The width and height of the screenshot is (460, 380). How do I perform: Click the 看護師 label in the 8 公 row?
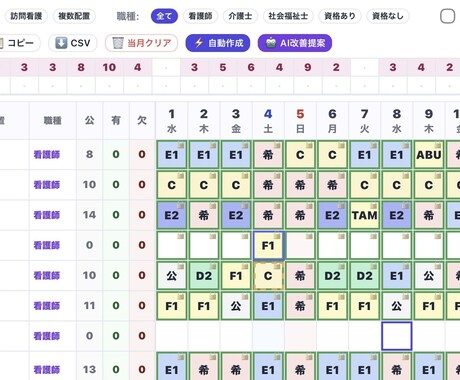tap(47, 154)
